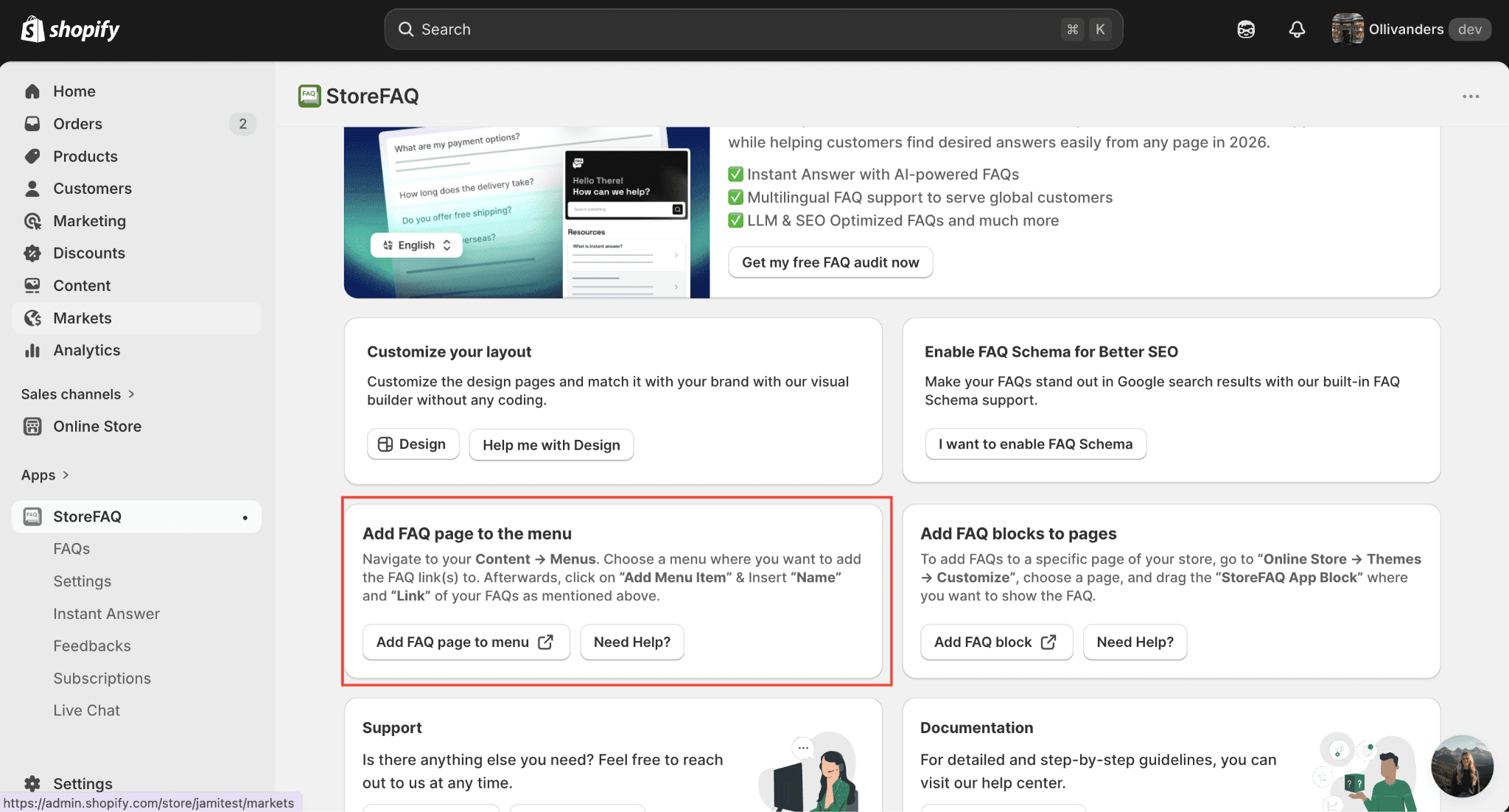The height and width of the screenshot is (812, 1509).
Task: Open the notifications bell
Action: pyautogui.click(x=1297, y=29)
